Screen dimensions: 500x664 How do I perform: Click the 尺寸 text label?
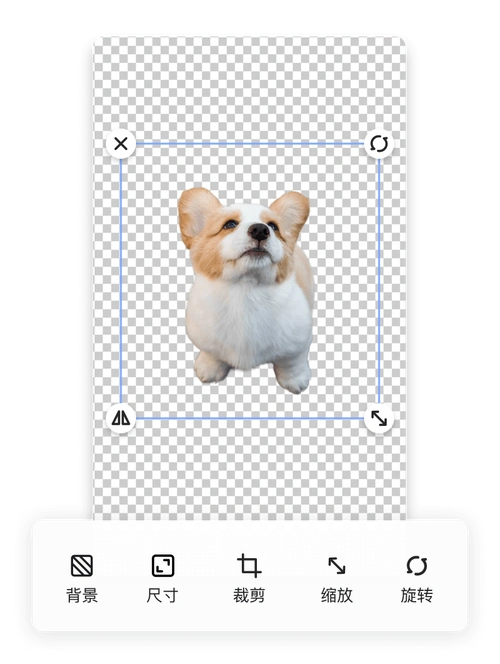tap(163, 595)
